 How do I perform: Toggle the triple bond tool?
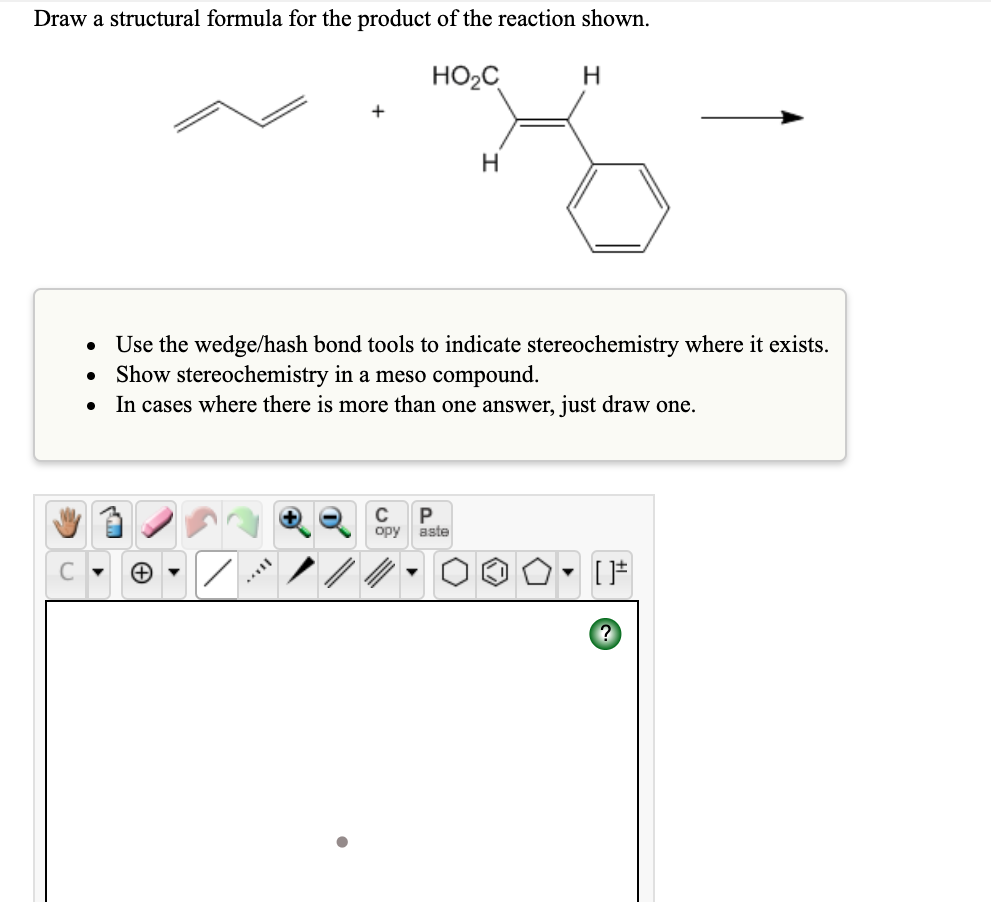click(378, 572)
